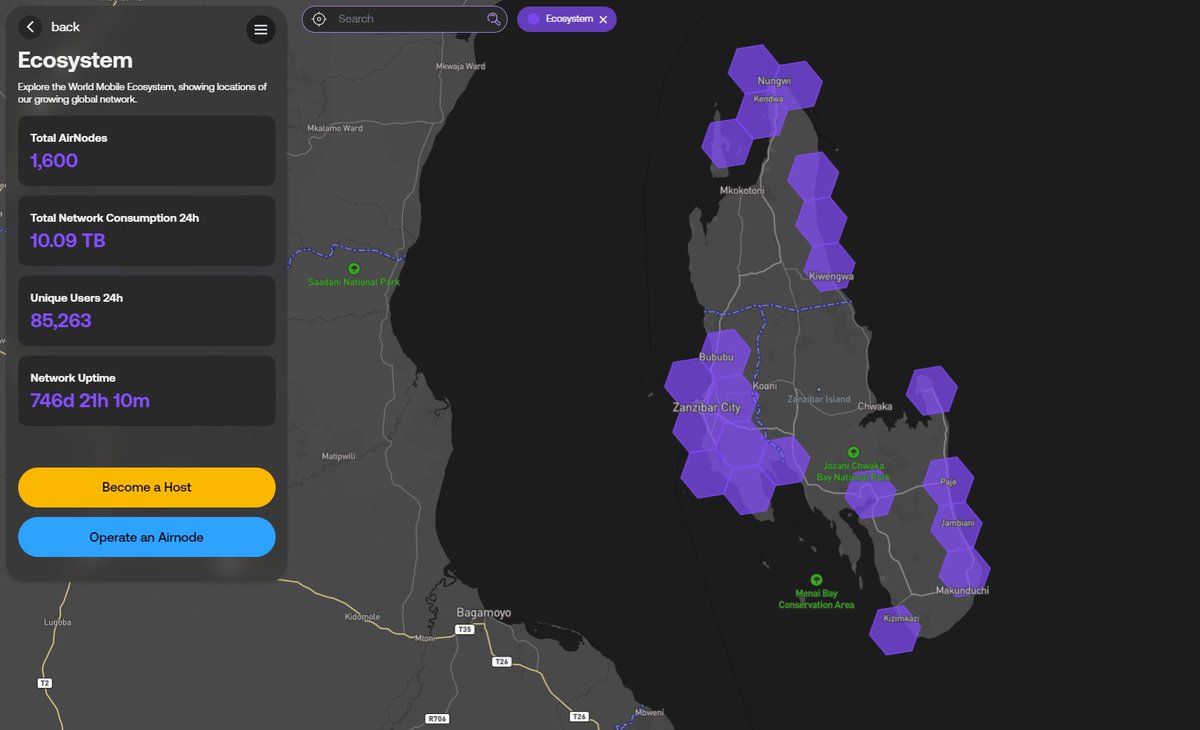Click the 'Mkwaja Ward' map label
Image resolution: width=1200 pixels, height=730 pixels.
click(x=461, y=66)
